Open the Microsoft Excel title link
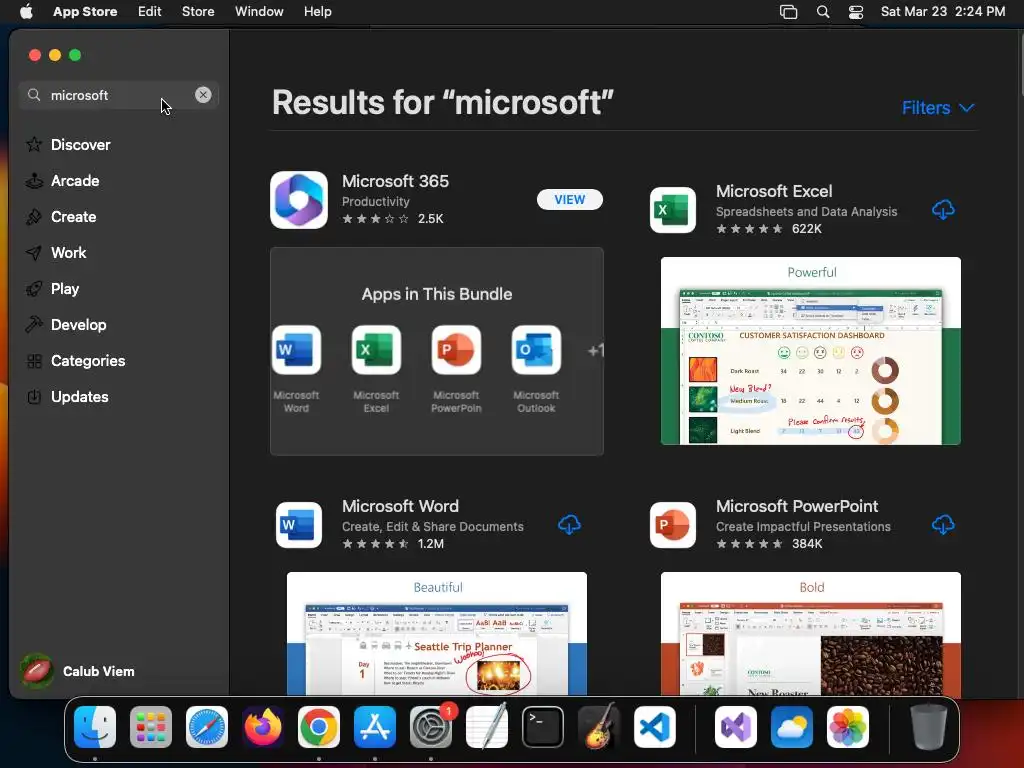Screen dimensions: 1024x768 [x=774, y=191]
